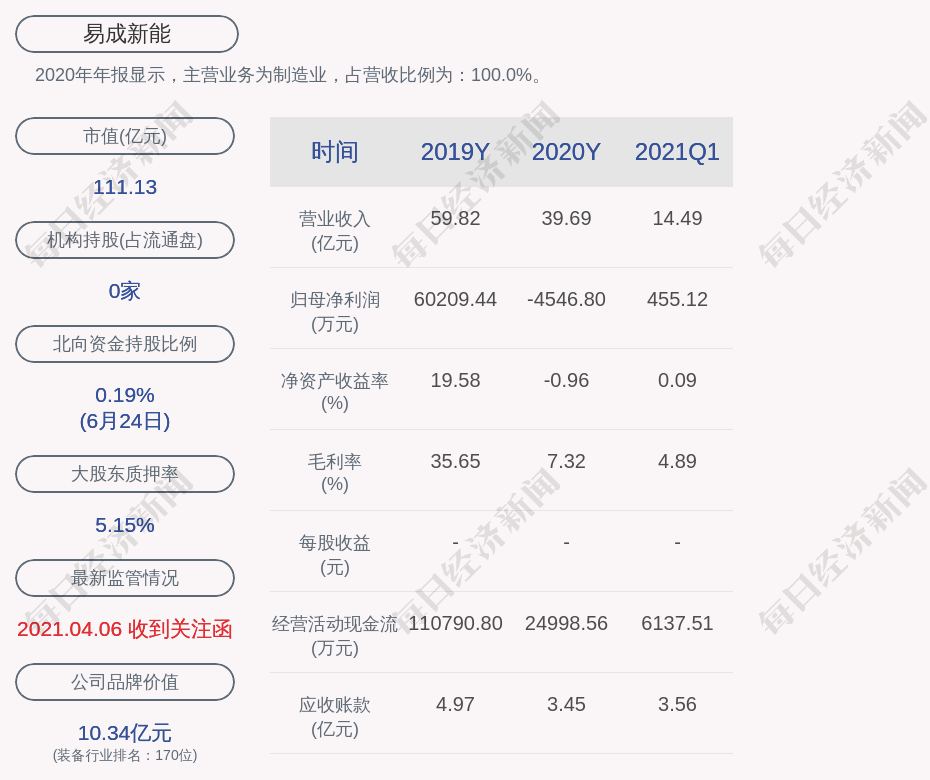This screenshot has width=930, height=780.
Task: Click the 111.13 market value figure
Action: pyautogui.click(x=125, y=187)
